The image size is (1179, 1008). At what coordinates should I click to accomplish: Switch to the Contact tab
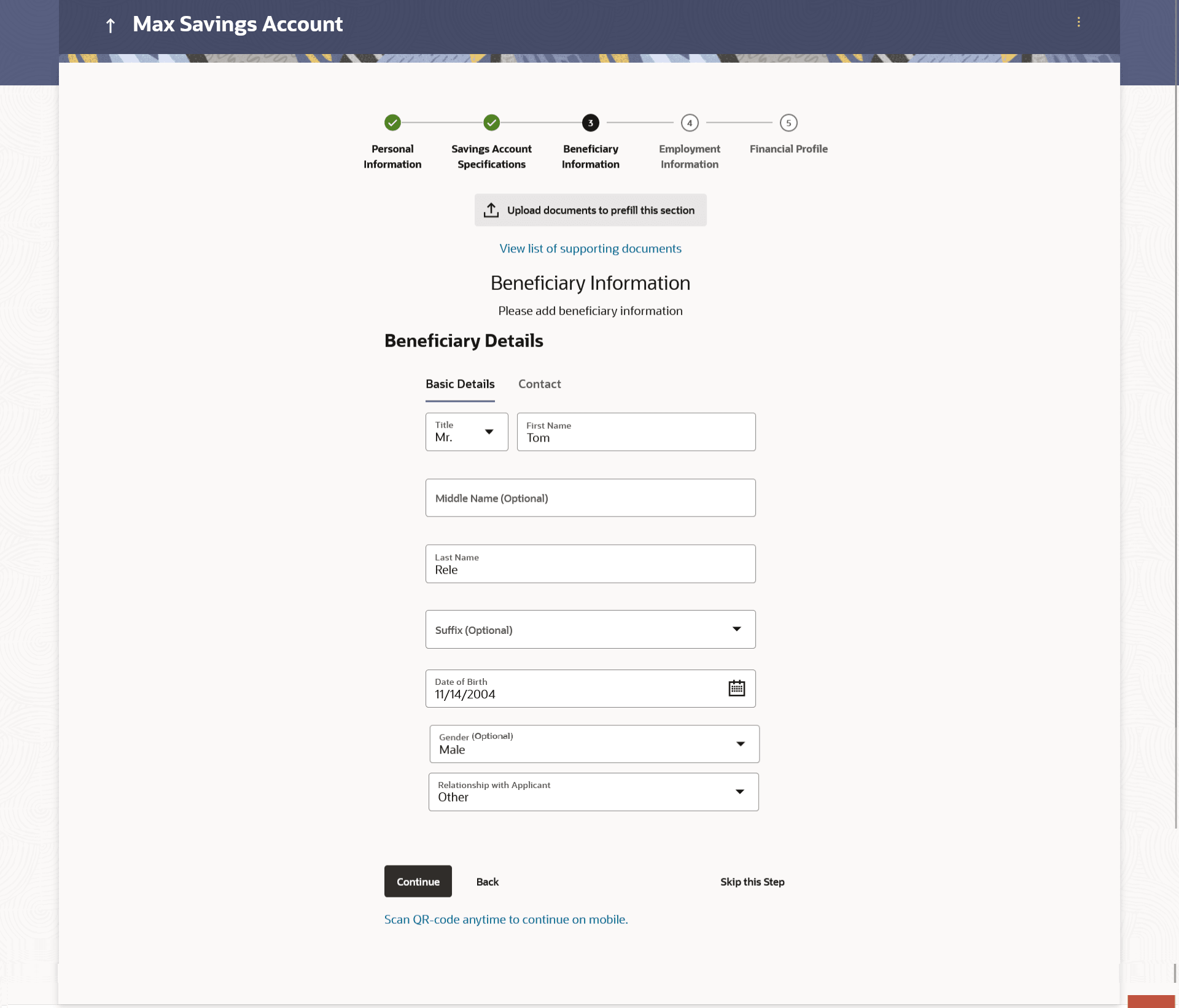click(539, 384)
